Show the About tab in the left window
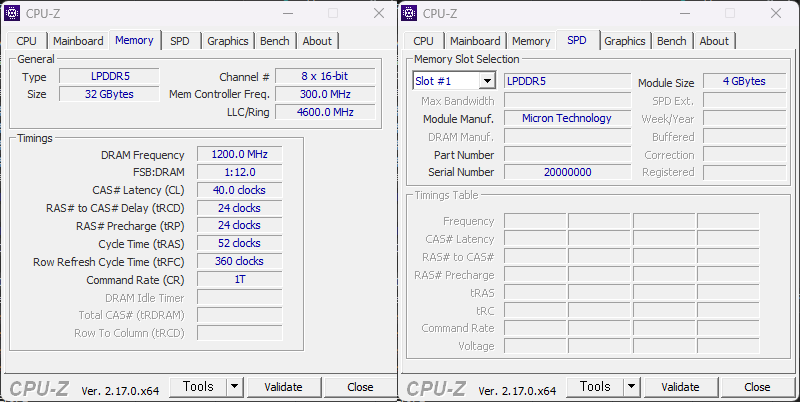Image resolution: width=800 pixels, height=402 pixels. 317,41
